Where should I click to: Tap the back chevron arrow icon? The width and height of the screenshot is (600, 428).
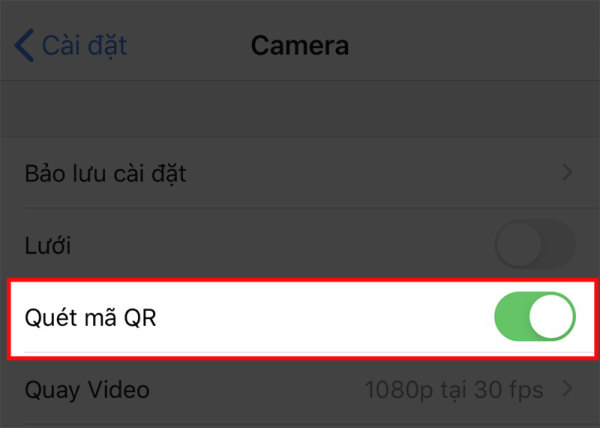click(23, 45)
